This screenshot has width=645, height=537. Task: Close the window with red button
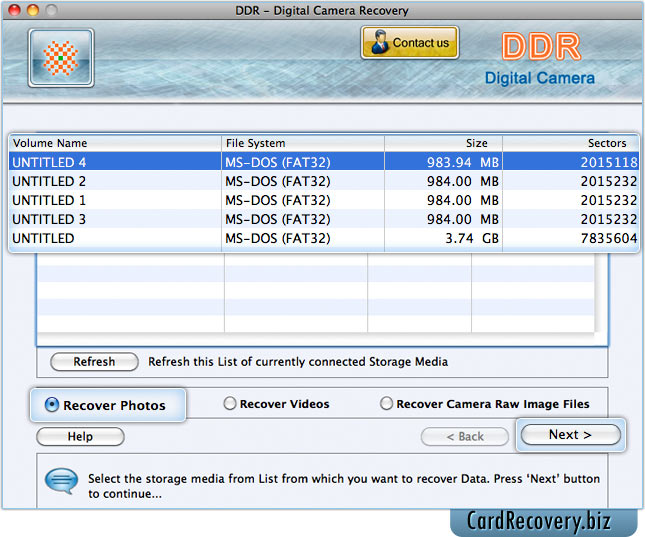coord(14,10)
